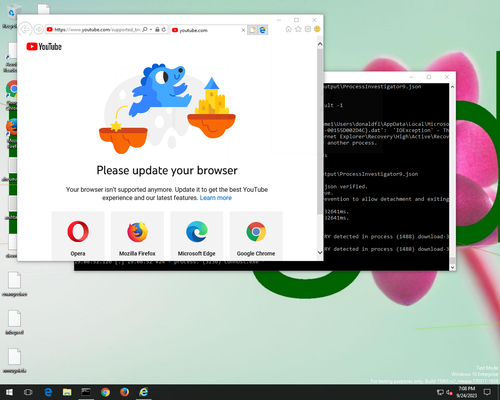Screen dimensions: 500x400
Task: Close the youtube.com tab
Action: pyautogui.click(x=243, y=30)
